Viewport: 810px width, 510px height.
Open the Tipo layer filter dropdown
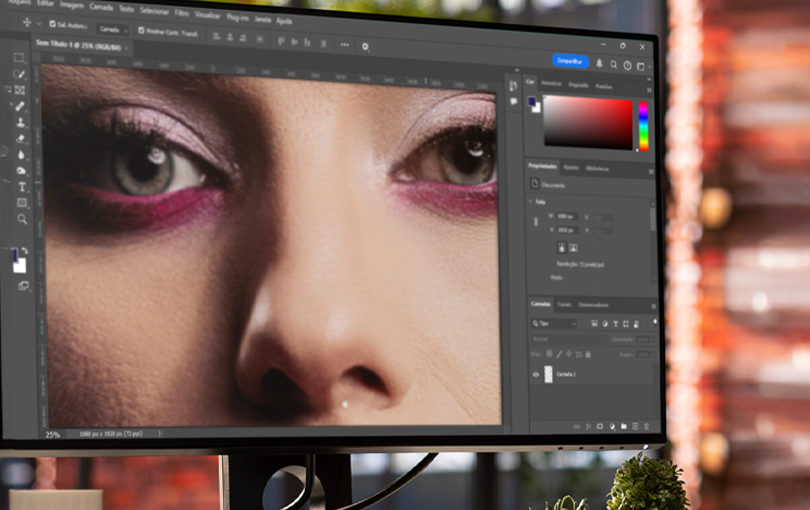(554, 324)
